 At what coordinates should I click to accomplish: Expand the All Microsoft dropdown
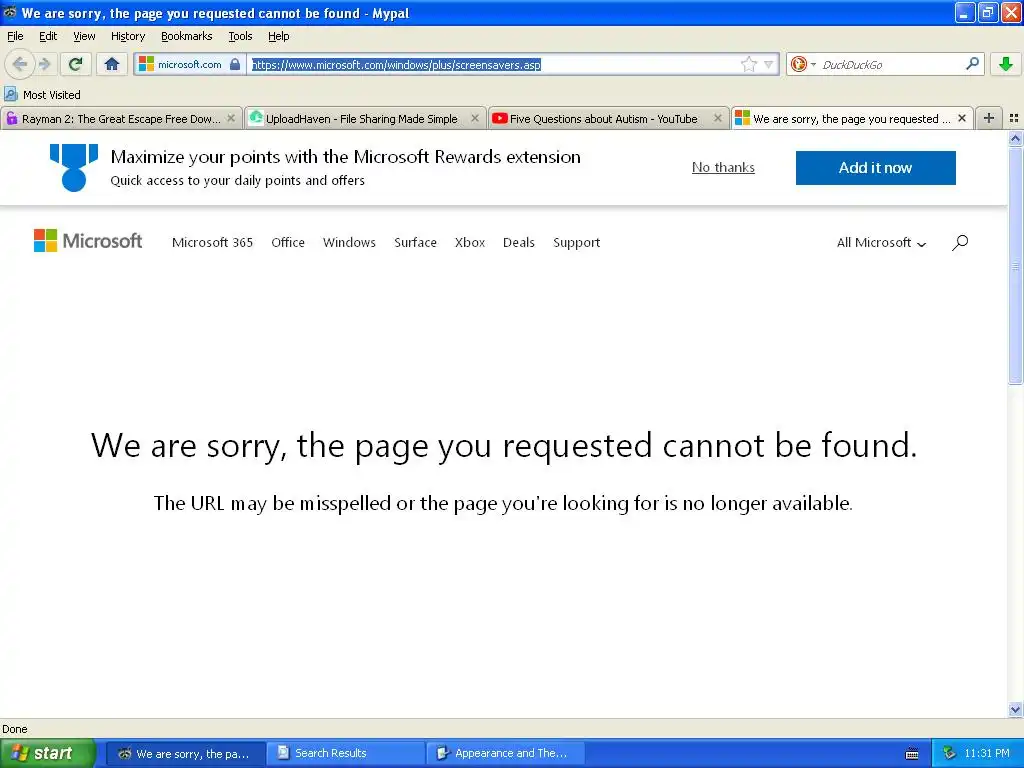tap(881, 242)
